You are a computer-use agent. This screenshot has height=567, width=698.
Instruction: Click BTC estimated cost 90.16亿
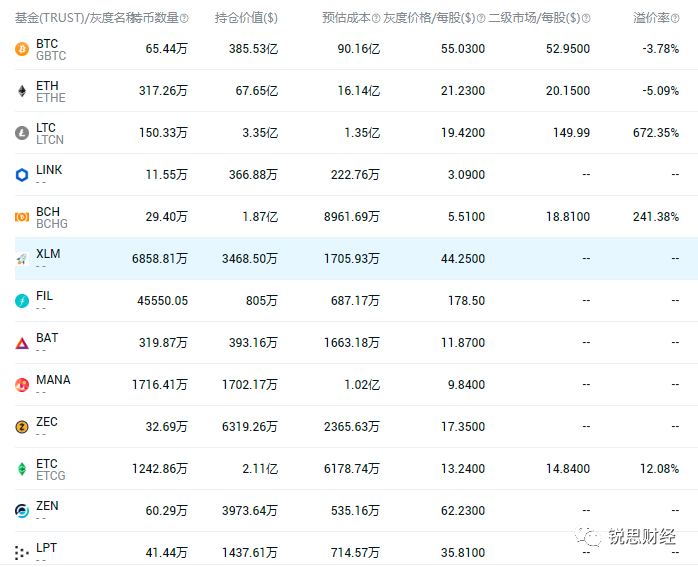pos(359,49)
